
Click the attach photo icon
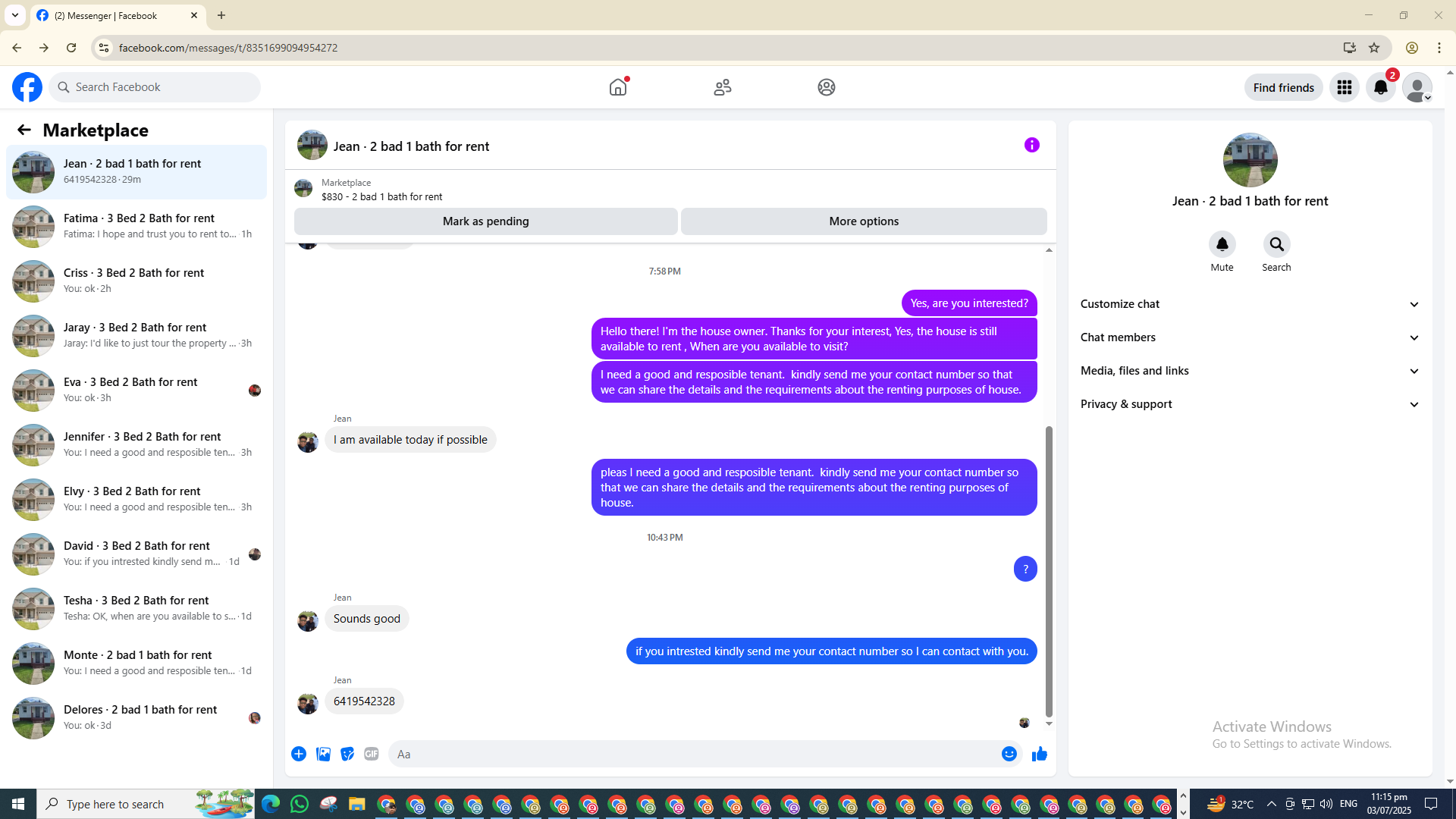323,754
